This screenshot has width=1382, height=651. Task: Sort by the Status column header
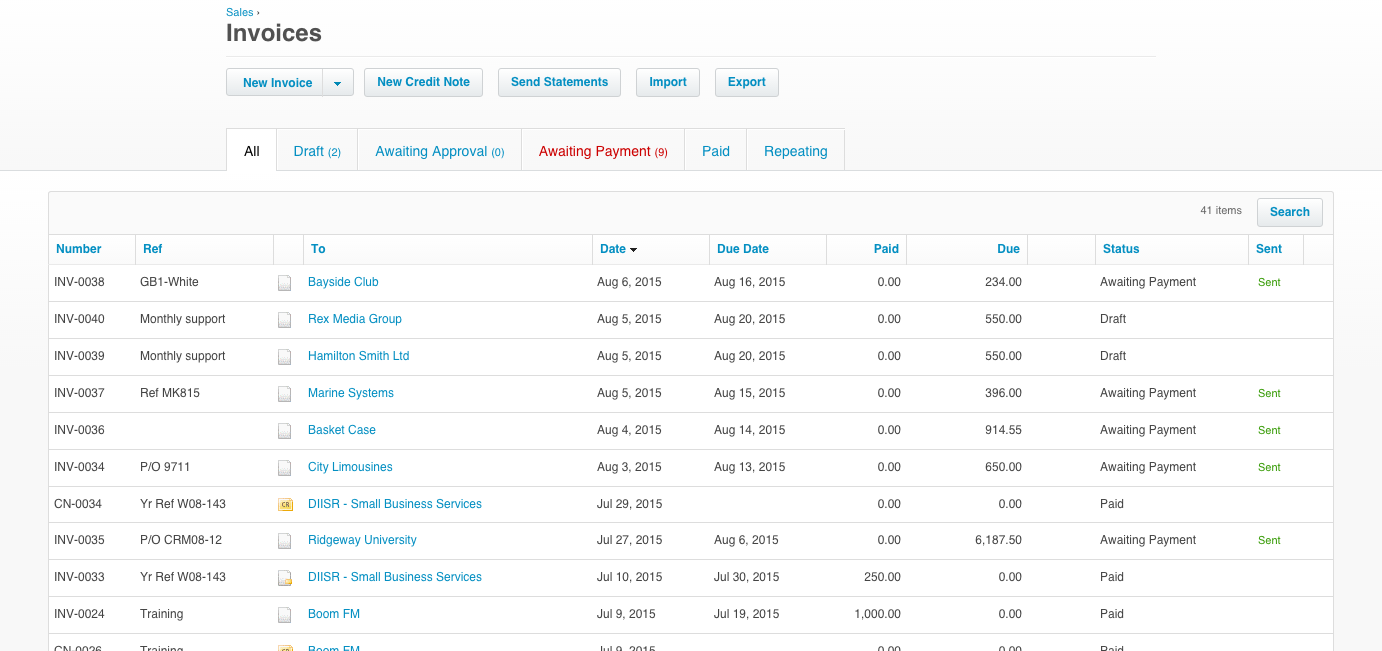[x=1121, y=249]
